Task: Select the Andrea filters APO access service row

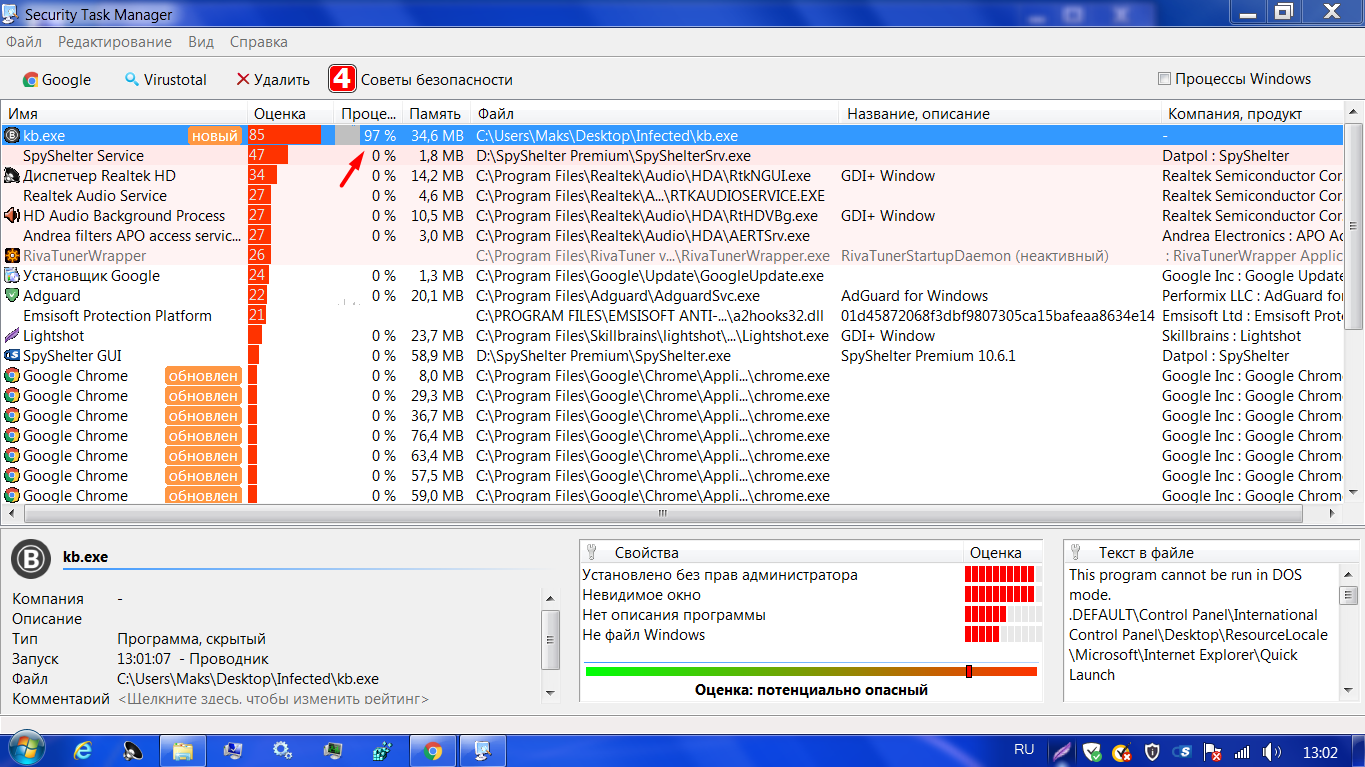Action: click(672, 236)
